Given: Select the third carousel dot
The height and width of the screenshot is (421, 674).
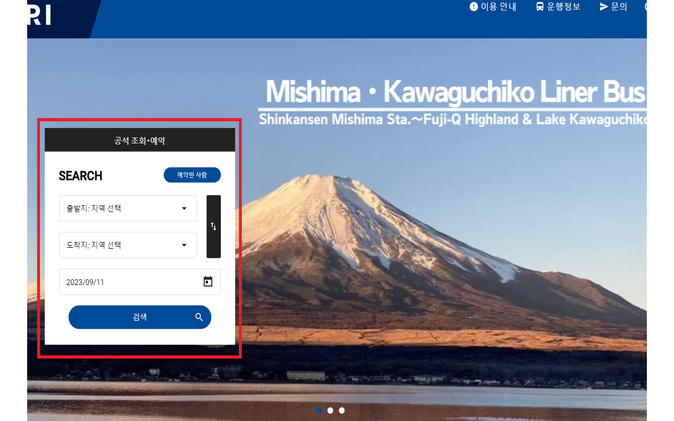Looking at the screenshot, I should (342, 411).
